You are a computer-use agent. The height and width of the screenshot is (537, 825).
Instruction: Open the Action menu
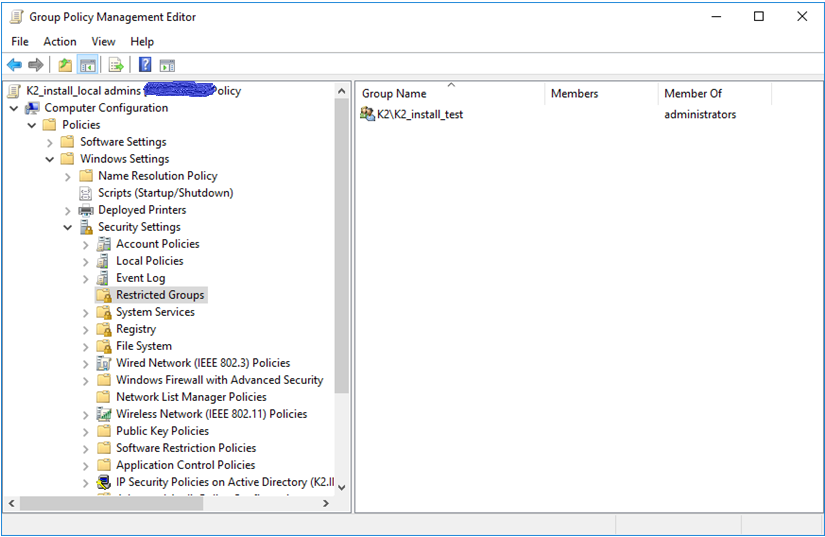tap(60, 42)
